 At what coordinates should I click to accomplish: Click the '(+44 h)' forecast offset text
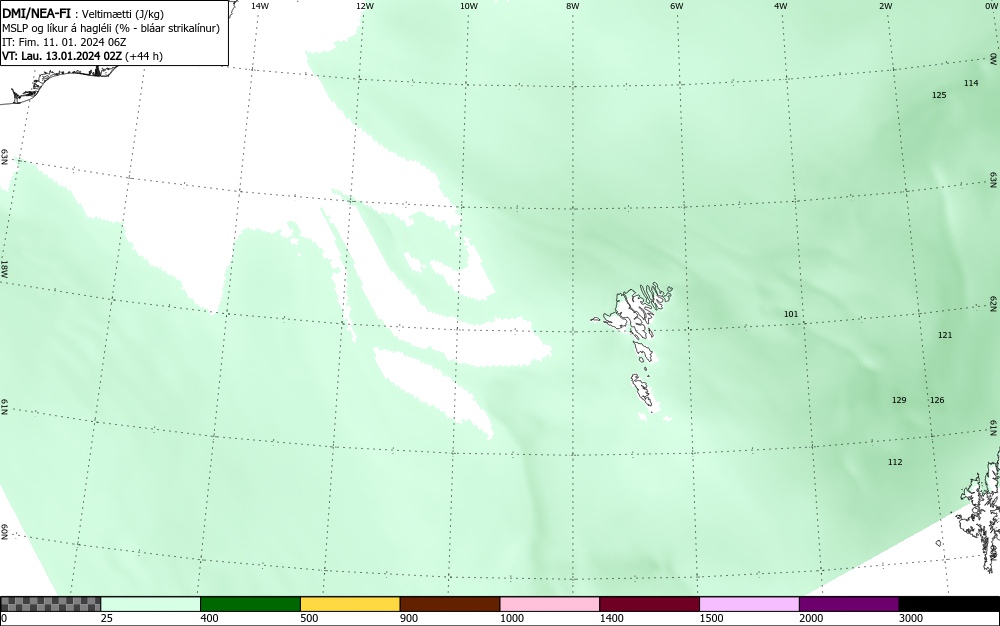(143, 56)
